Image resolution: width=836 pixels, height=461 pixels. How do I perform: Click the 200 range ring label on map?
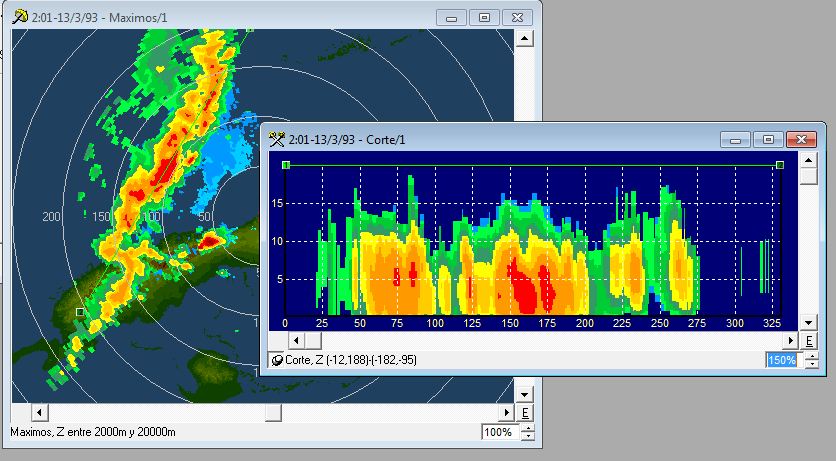tap(52, 216)
